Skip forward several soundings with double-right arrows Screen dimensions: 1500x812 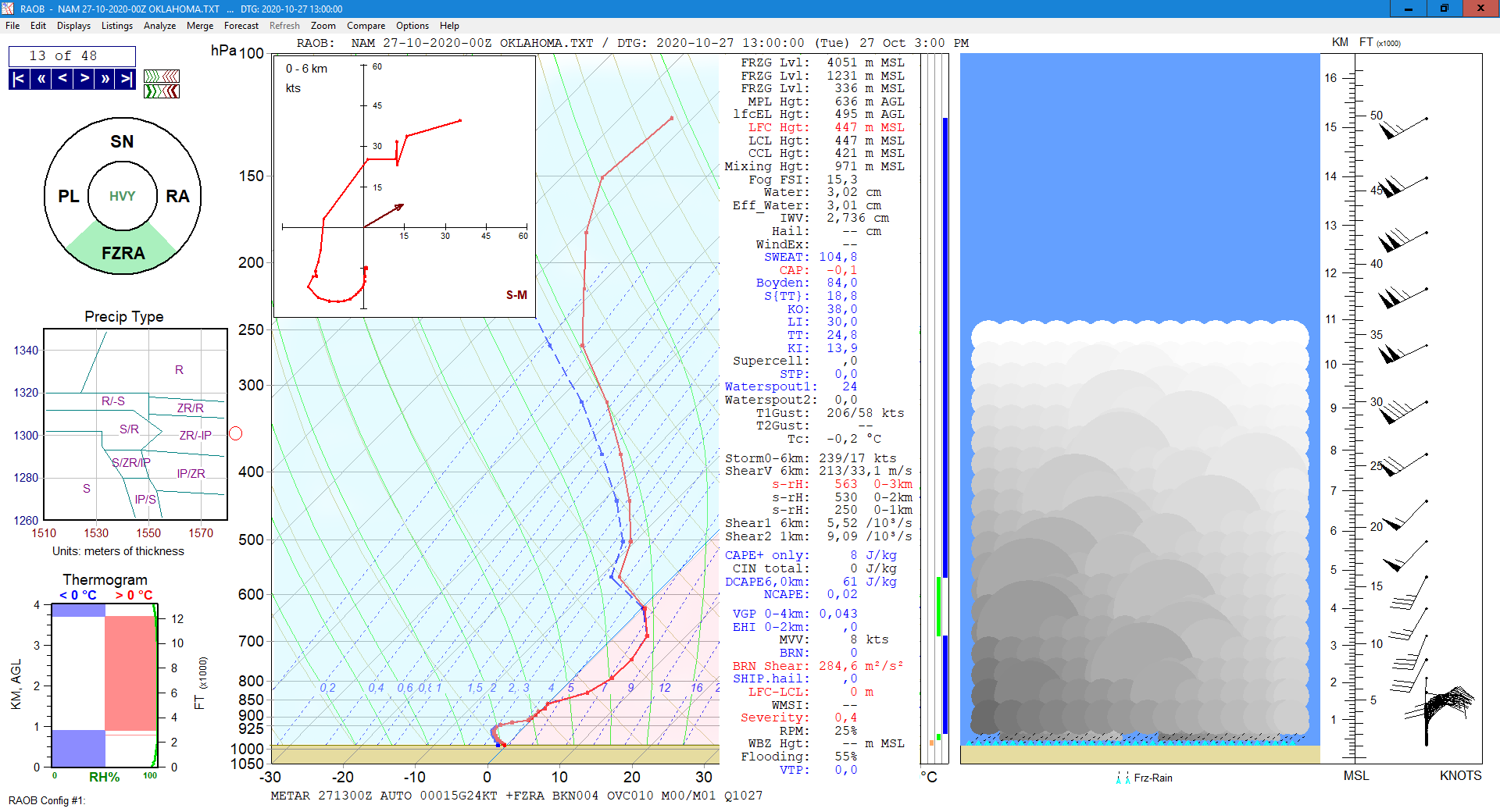(105, 79)
